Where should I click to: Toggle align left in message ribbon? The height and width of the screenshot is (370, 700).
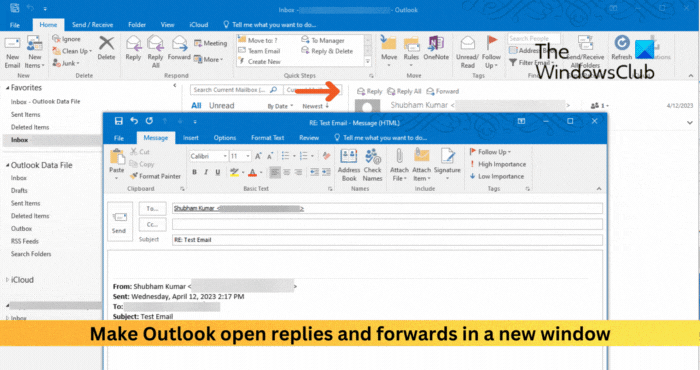275,172
